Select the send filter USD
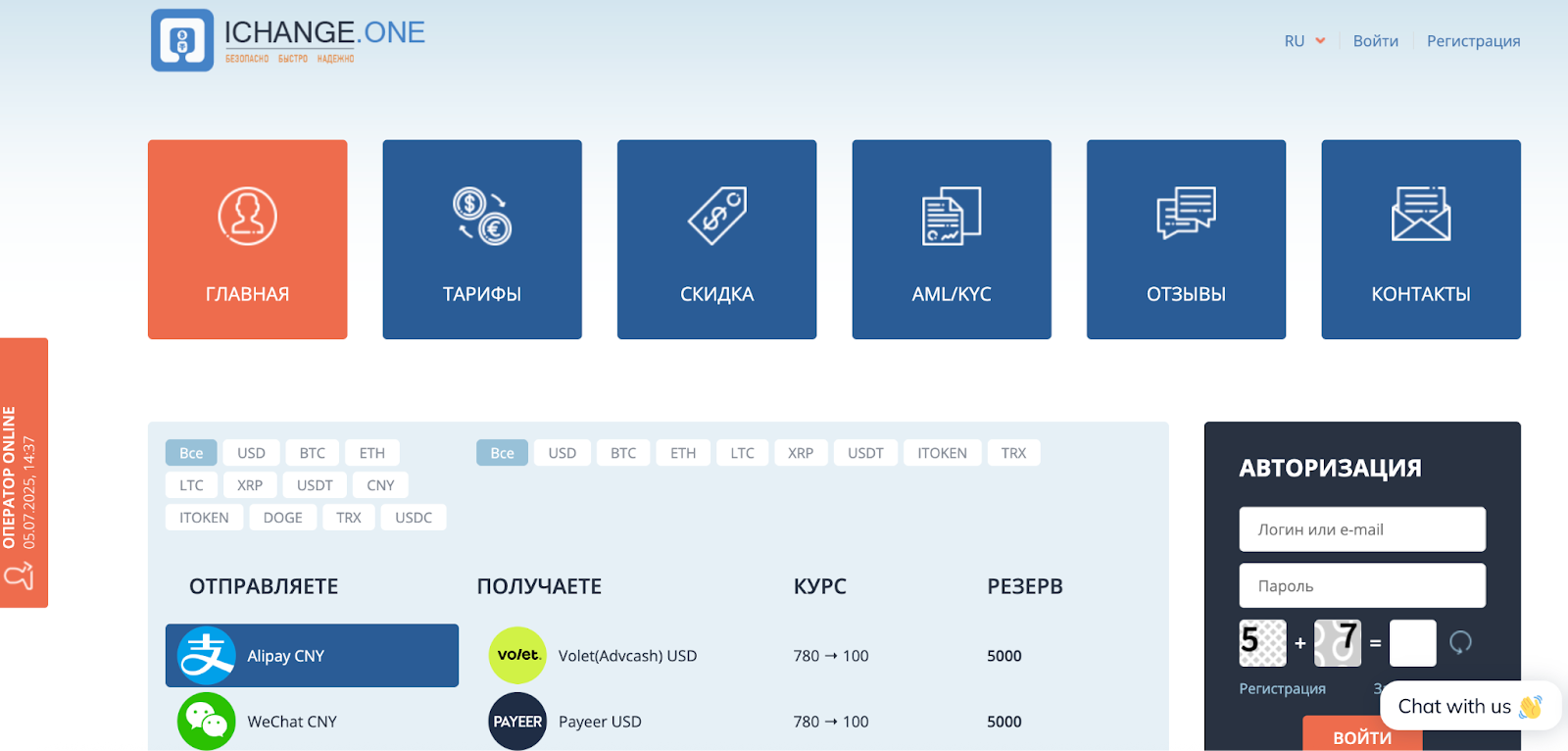Screen dimensions: 1568x751 [251, 453]
